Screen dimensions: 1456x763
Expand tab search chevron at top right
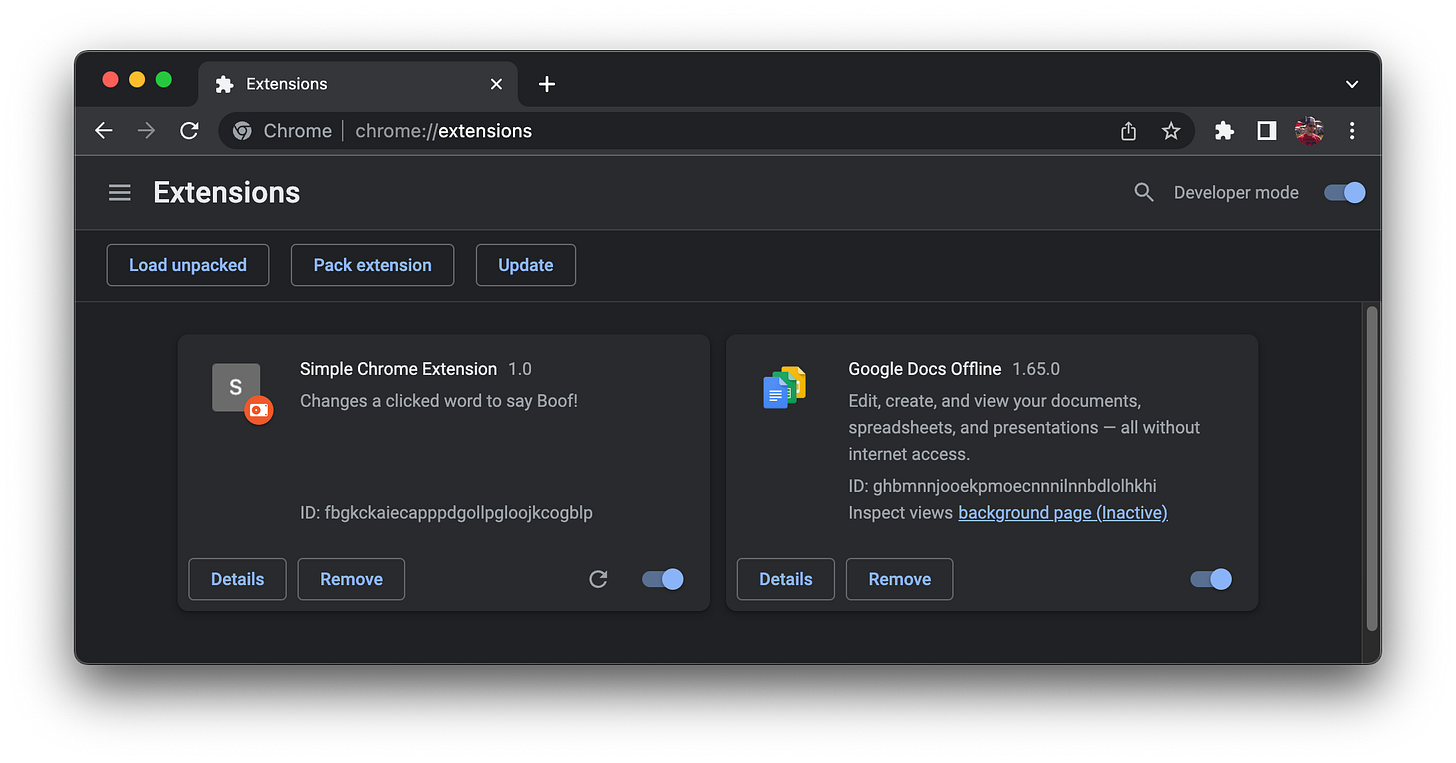(x=1352, y=84)
